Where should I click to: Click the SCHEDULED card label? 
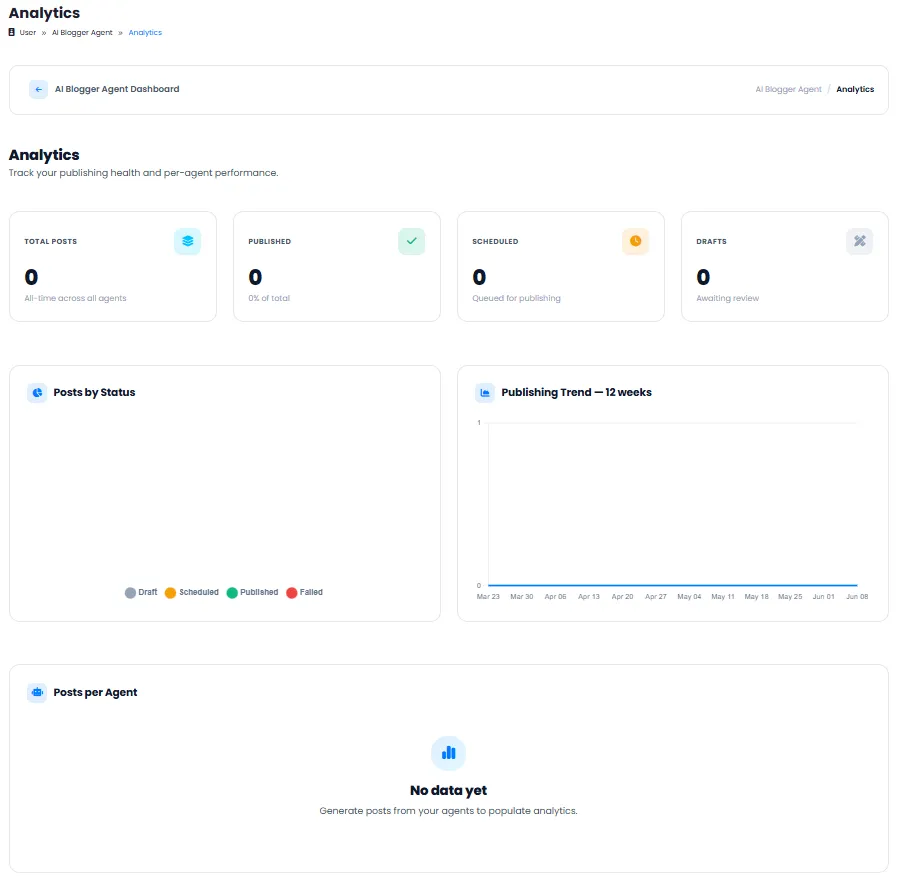[x=495, y=241]
